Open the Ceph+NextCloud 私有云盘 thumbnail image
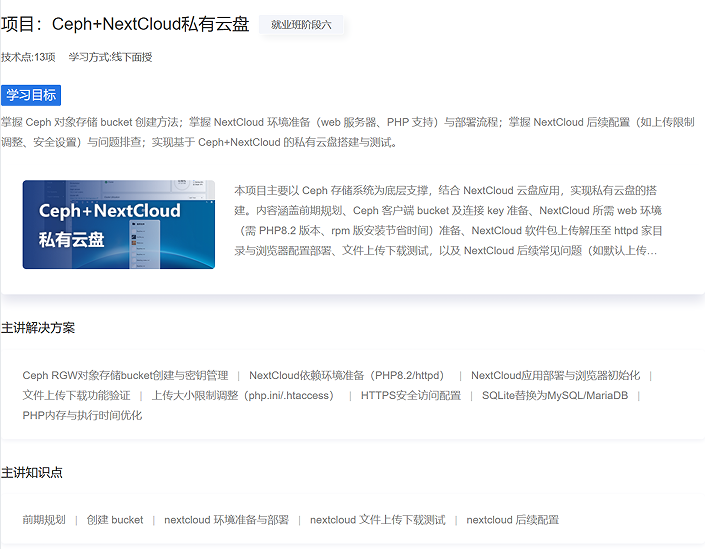 tap(119, 224)
